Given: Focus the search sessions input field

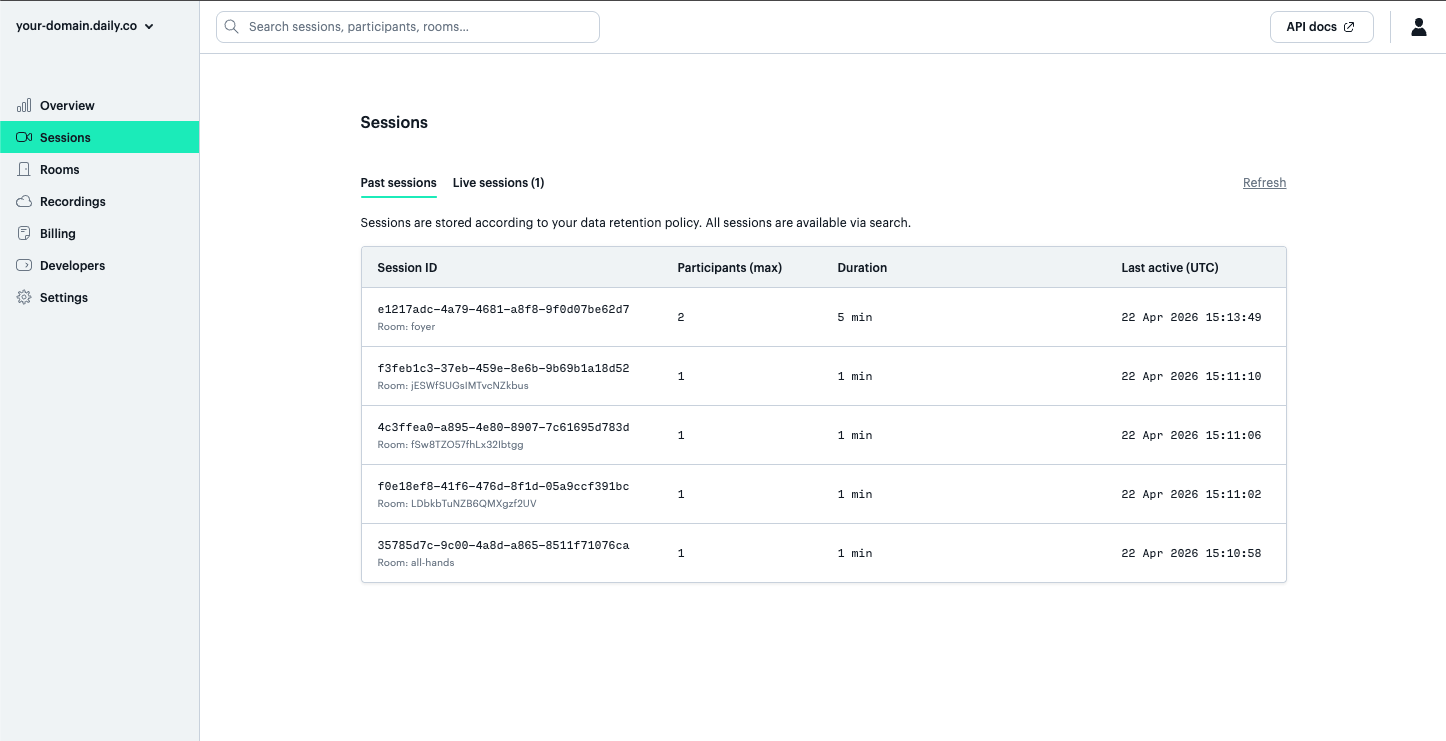Looking at the screenshot, I should click(408, 27).
